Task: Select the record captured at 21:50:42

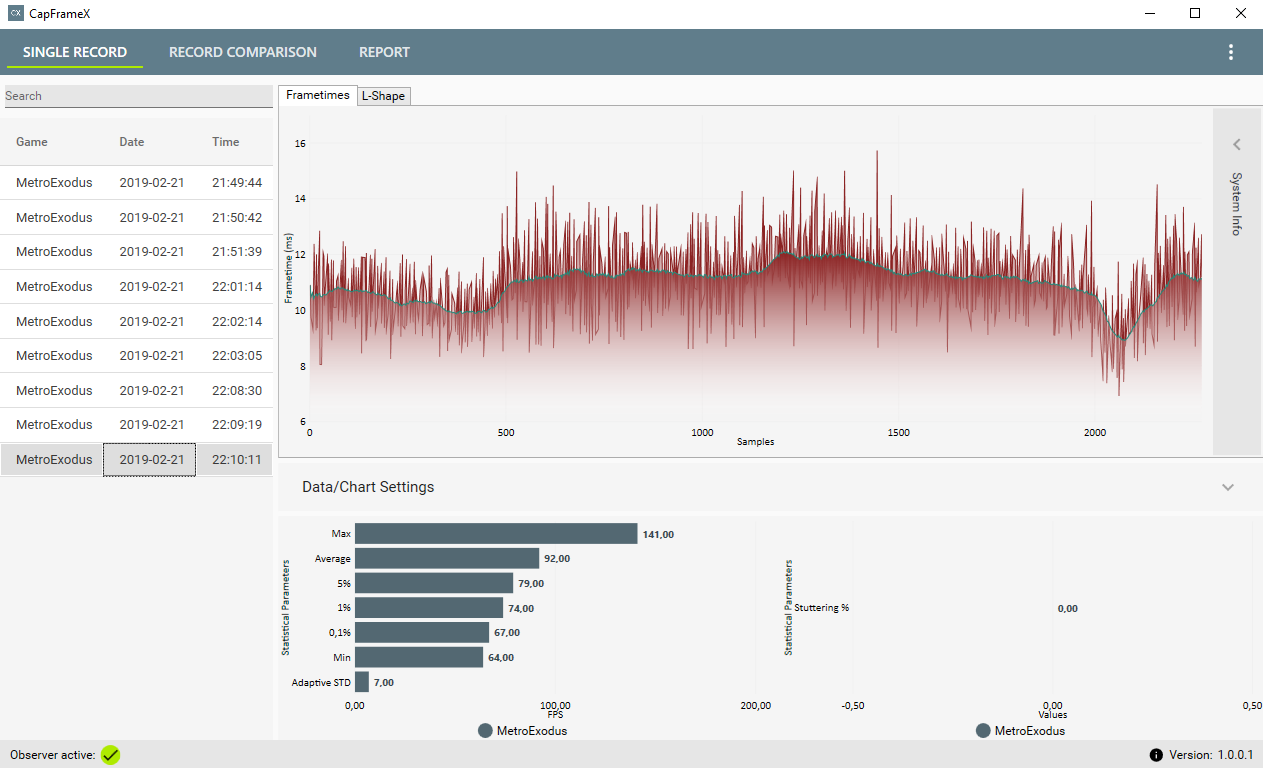Action: coord(136,218)
